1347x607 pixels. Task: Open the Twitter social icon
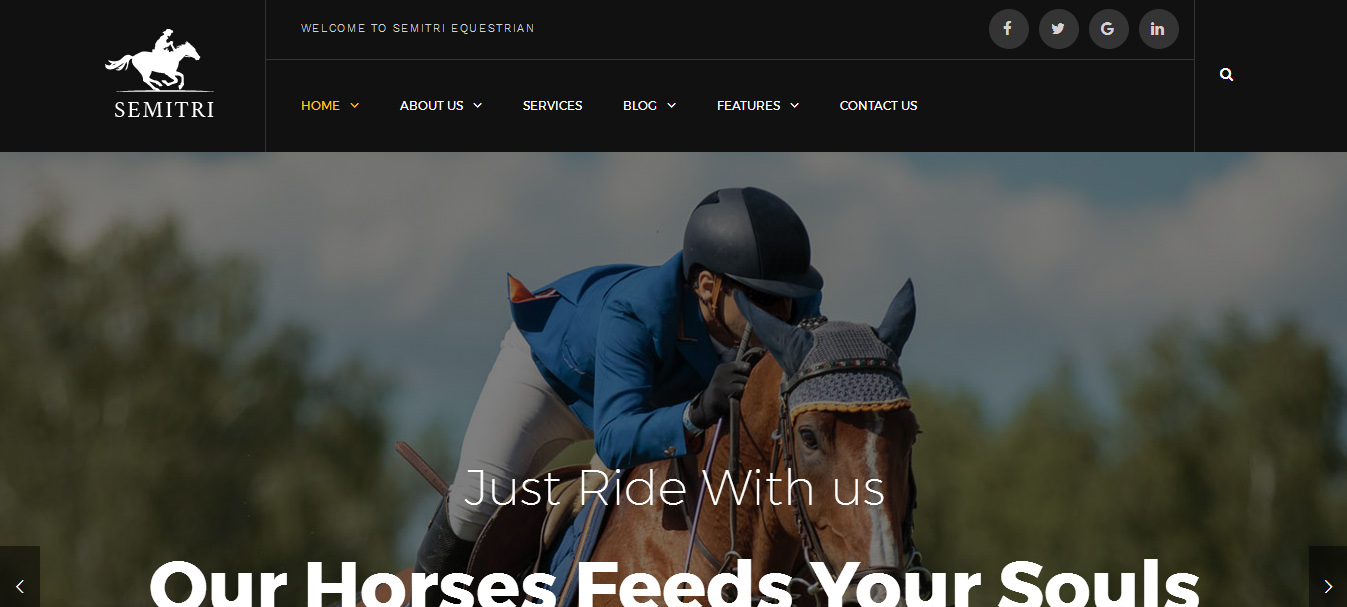pos(1058,29)
